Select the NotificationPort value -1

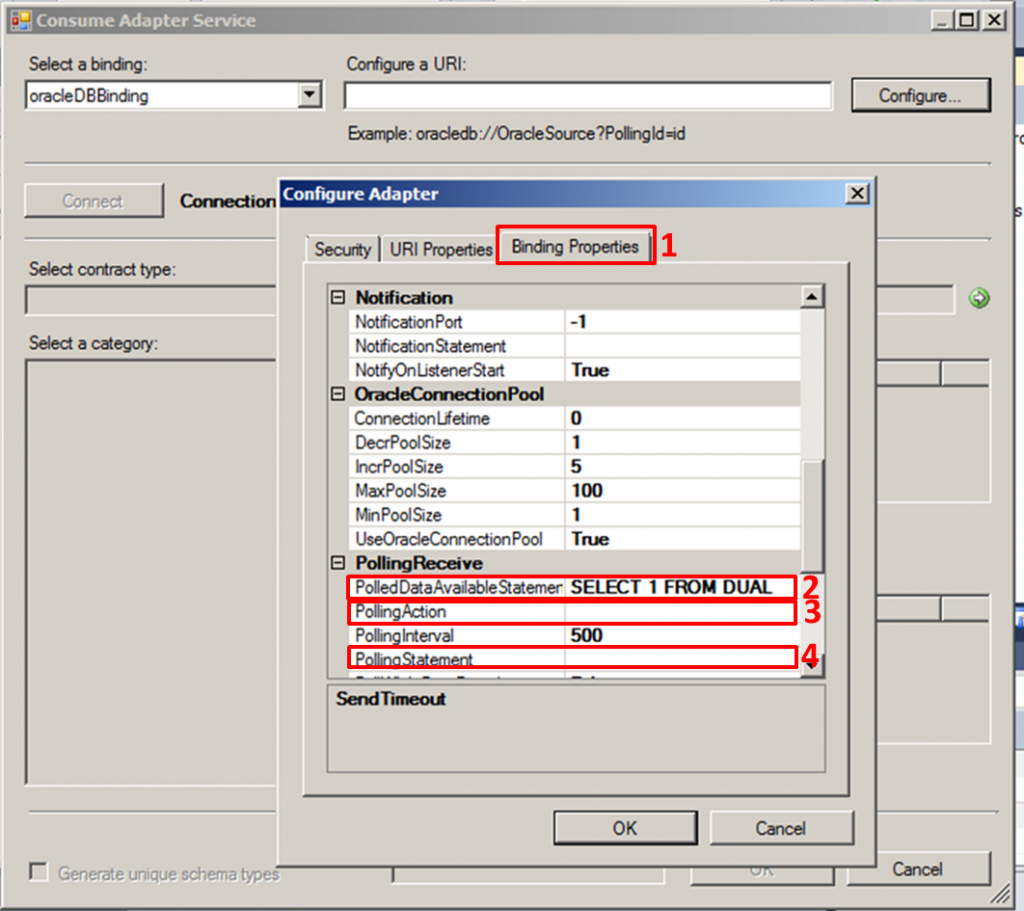(x=578, y=321)
